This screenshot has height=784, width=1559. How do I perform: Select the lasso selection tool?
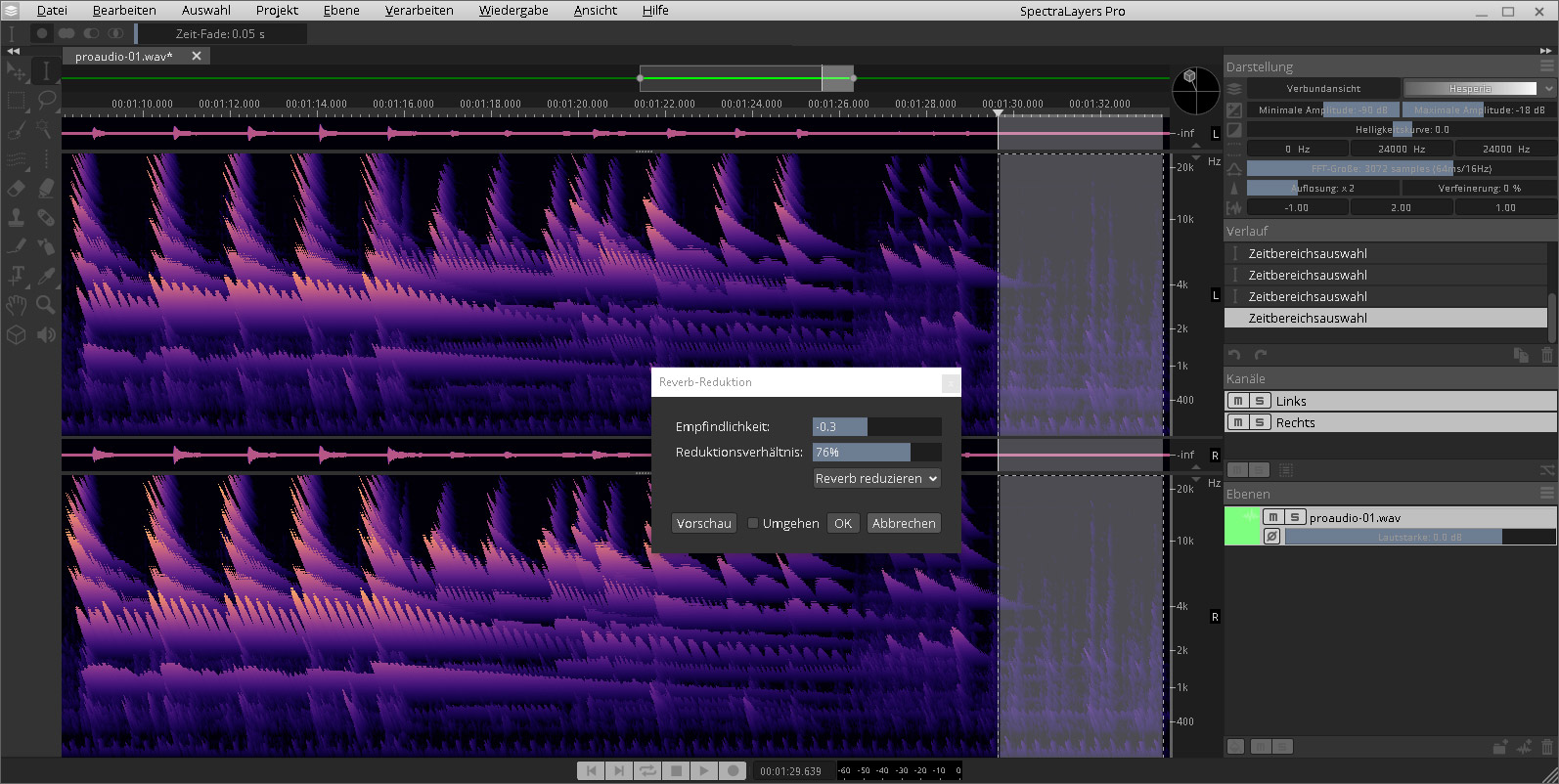46,100
